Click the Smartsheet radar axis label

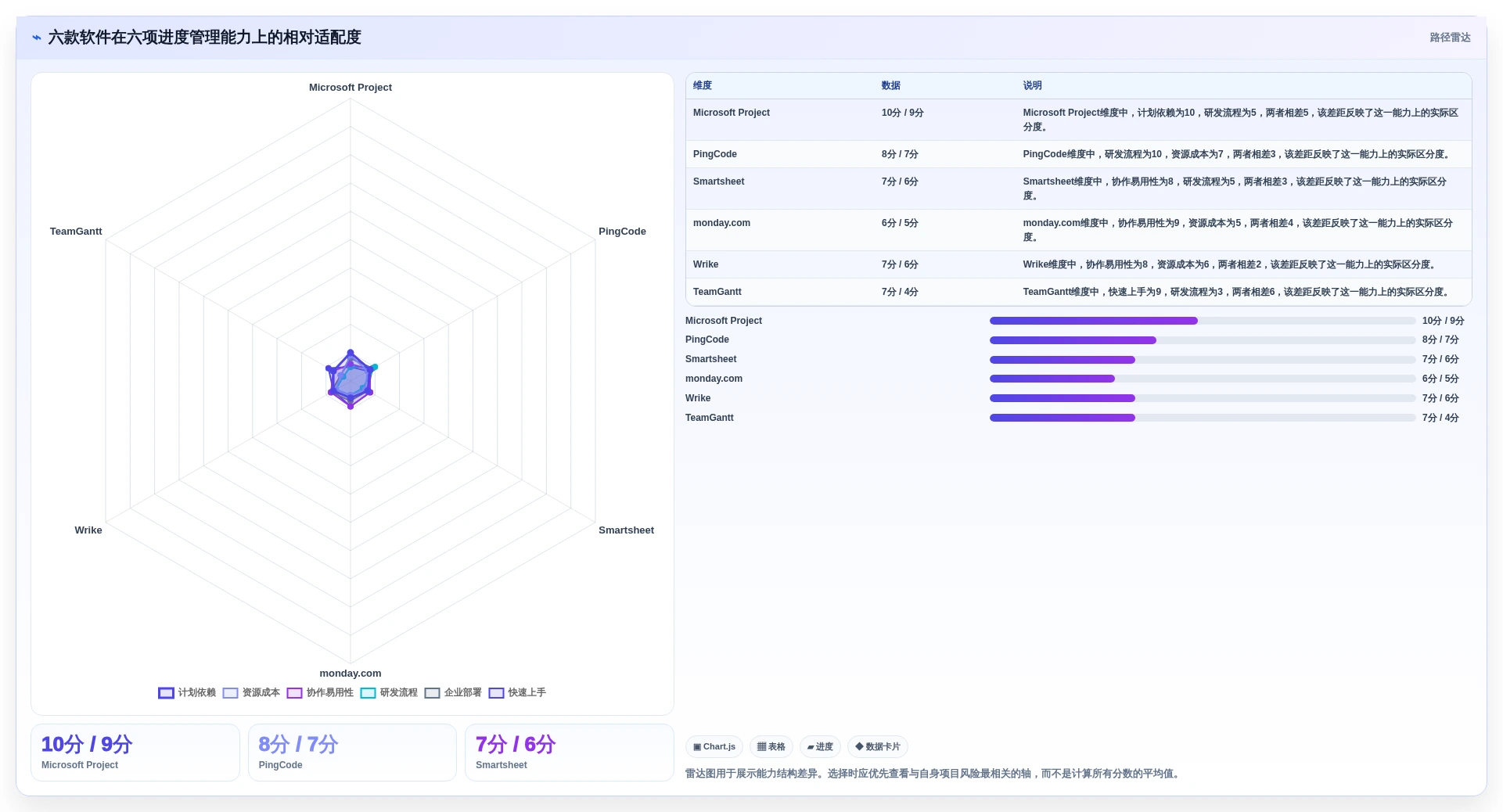point(626,530)
